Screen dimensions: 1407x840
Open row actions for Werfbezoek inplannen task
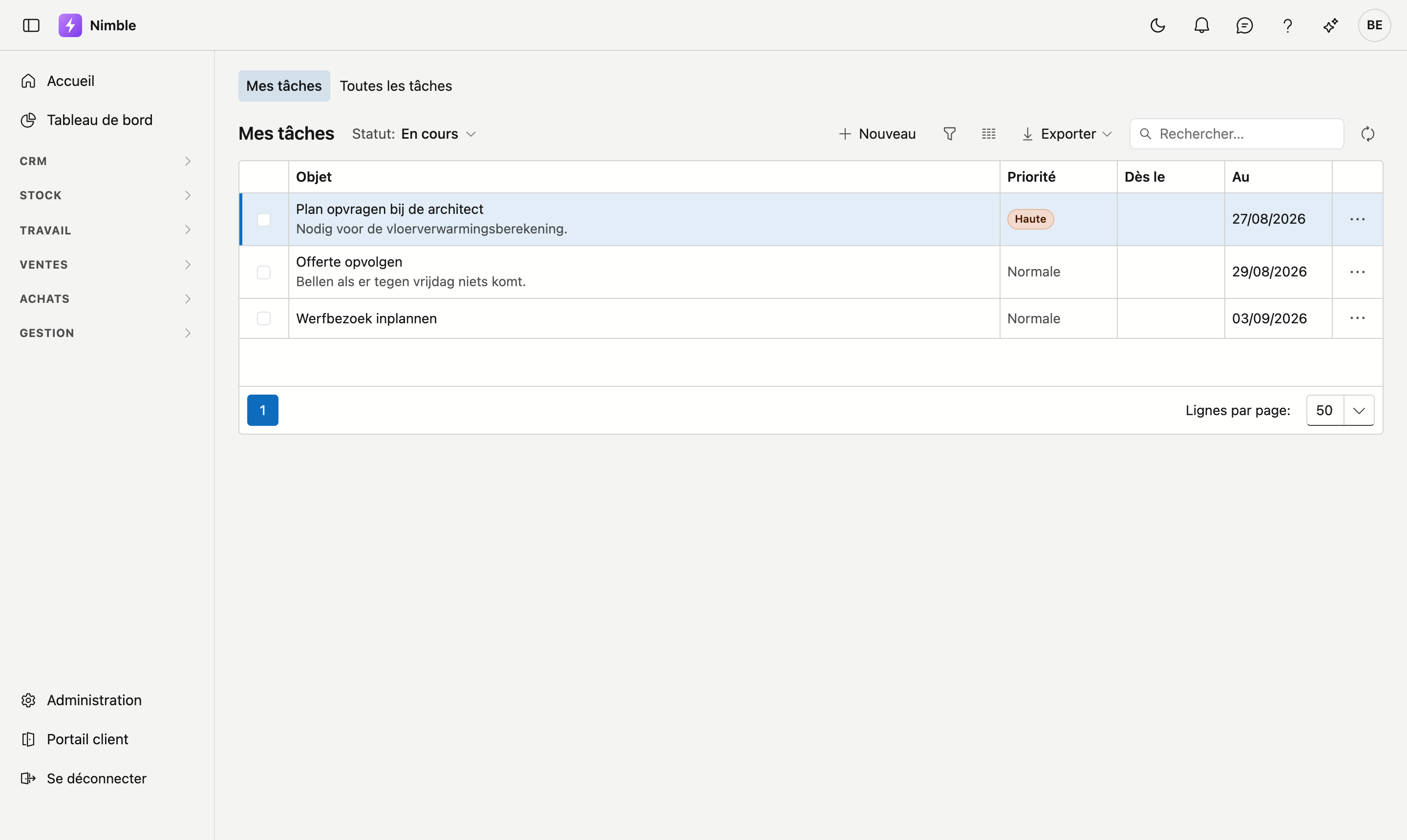coord(1357,319)
